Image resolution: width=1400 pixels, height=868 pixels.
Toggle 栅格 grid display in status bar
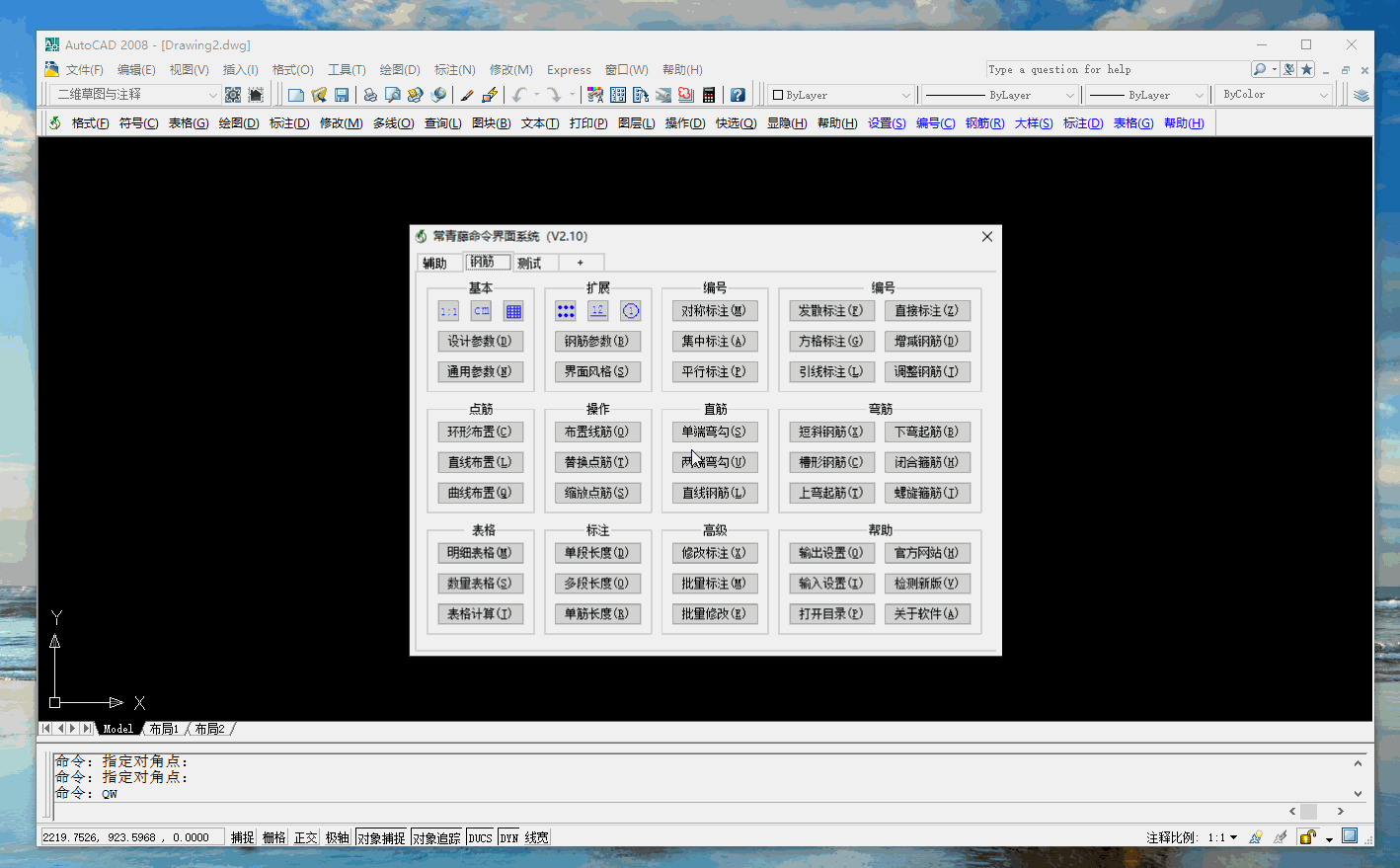274,837
